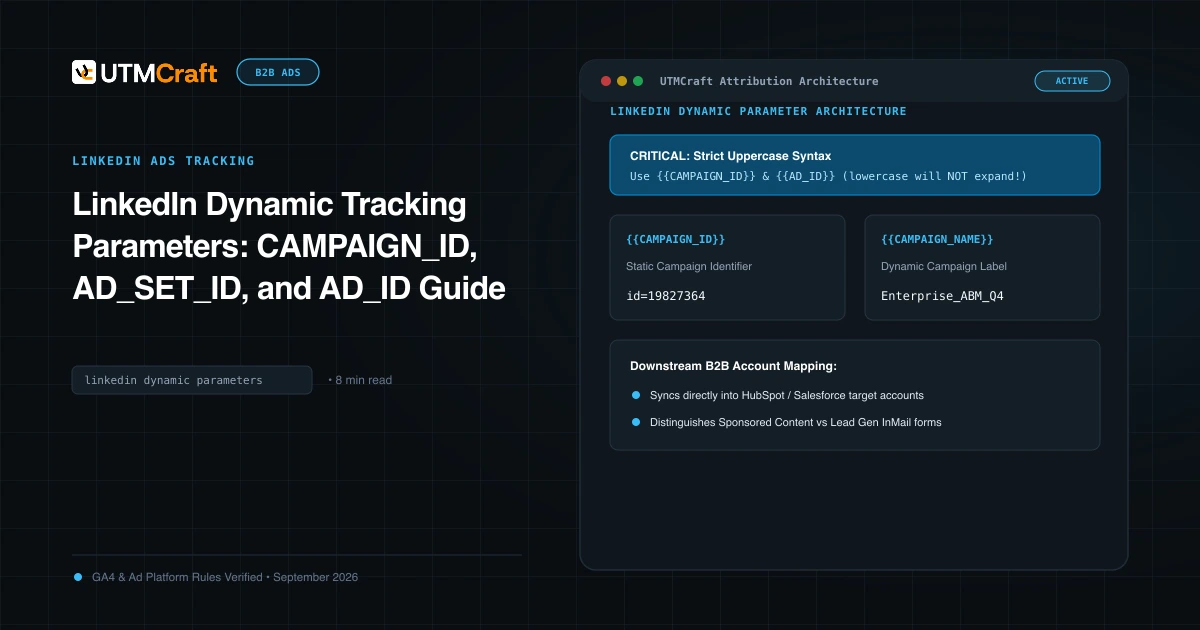Image resolution: width=1200 pixels, height=630 pixels.
Task: Click the Enterprise_ABM_Q4 value
Action: tap(942, 296)
